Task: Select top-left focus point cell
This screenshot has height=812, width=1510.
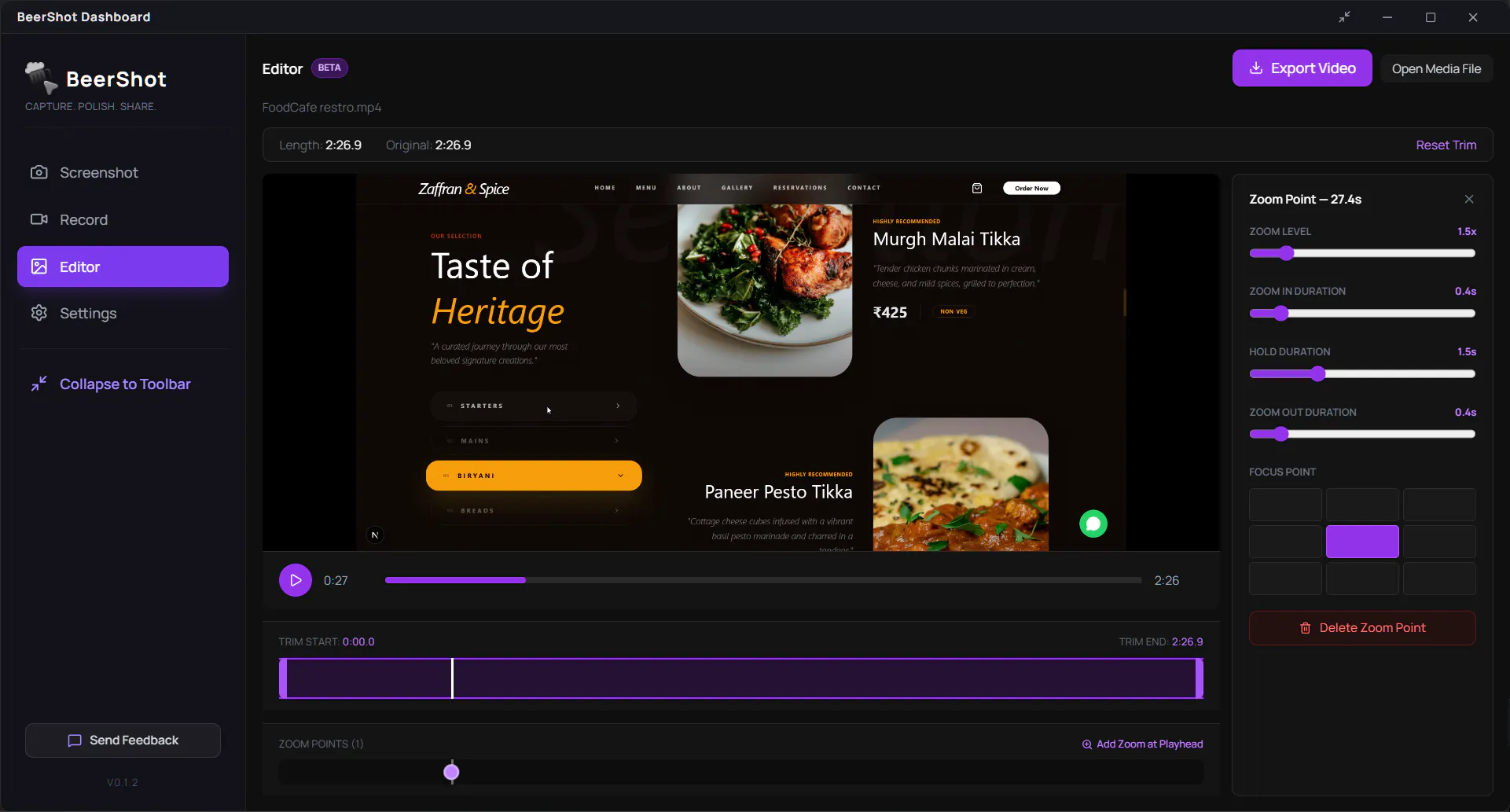Action: coord(1285,505)
